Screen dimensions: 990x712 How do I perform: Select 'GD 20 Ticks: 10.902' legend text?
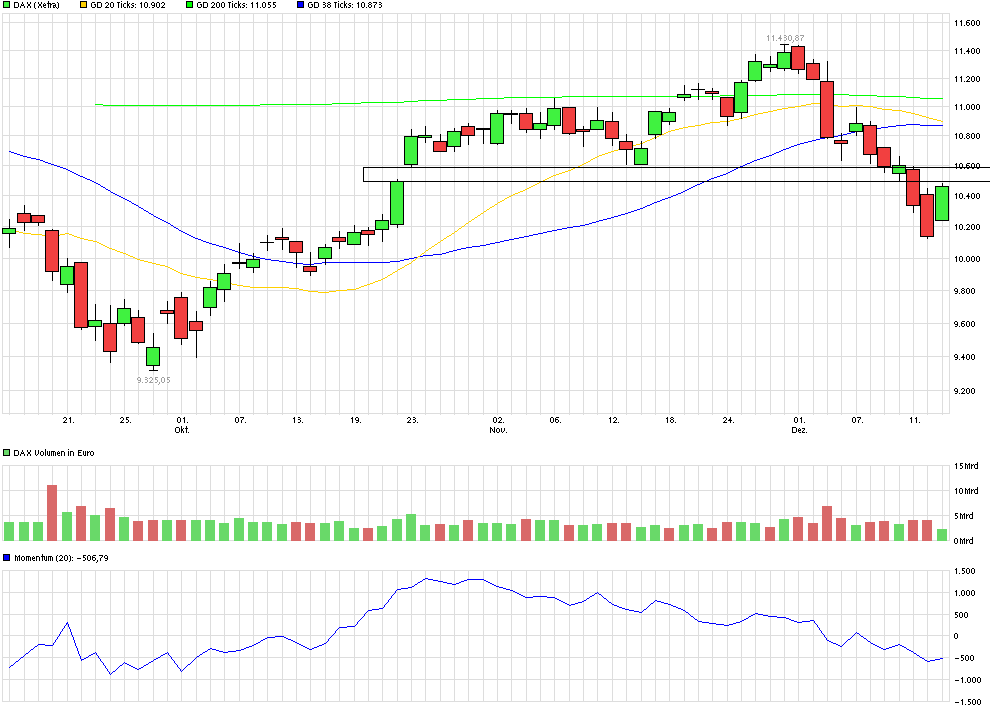[128, 5]
